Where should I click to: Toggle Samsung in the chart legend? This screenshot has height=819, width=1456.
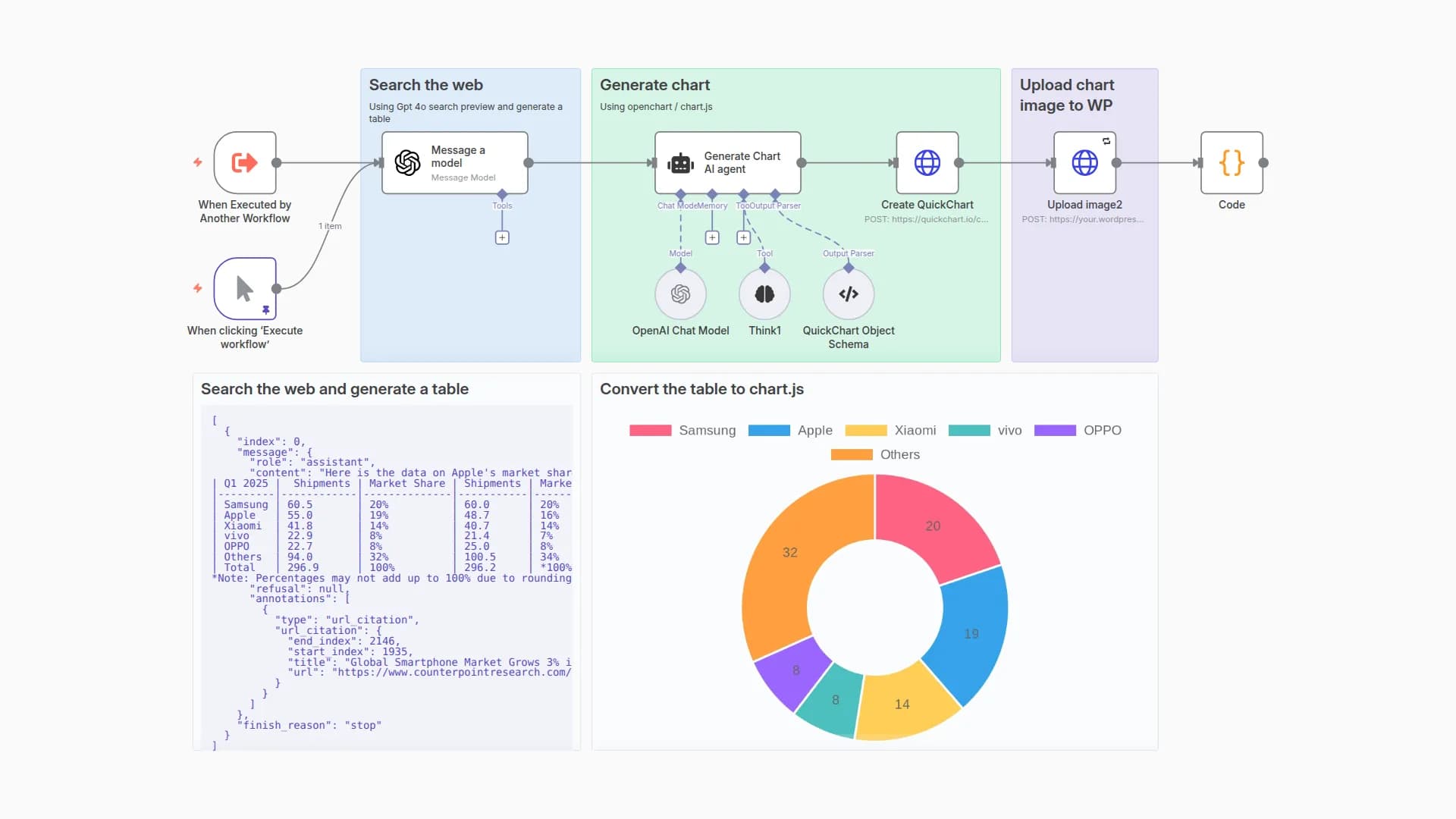[706, 430]
